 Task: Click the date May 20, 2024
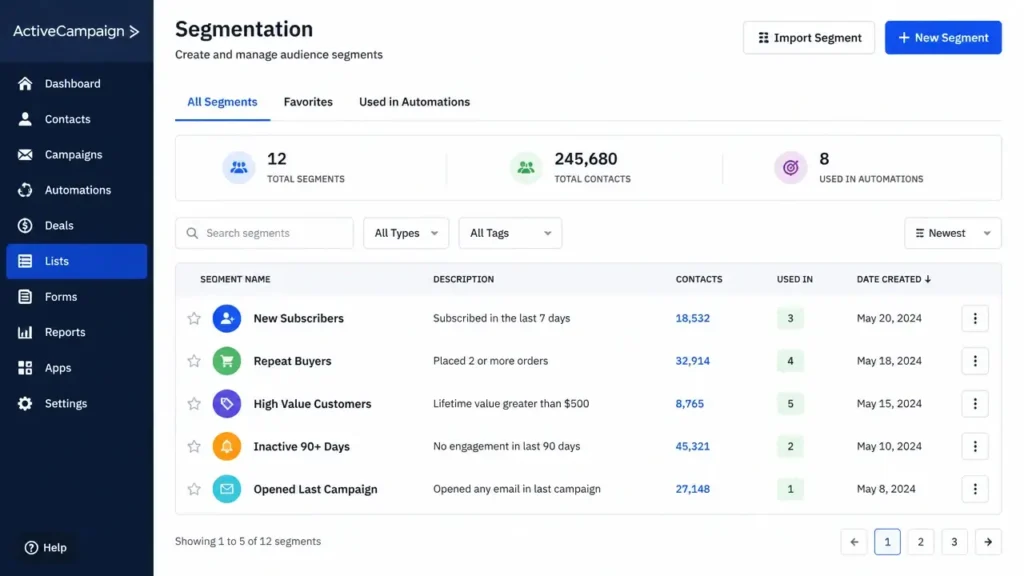coord(889,318)
